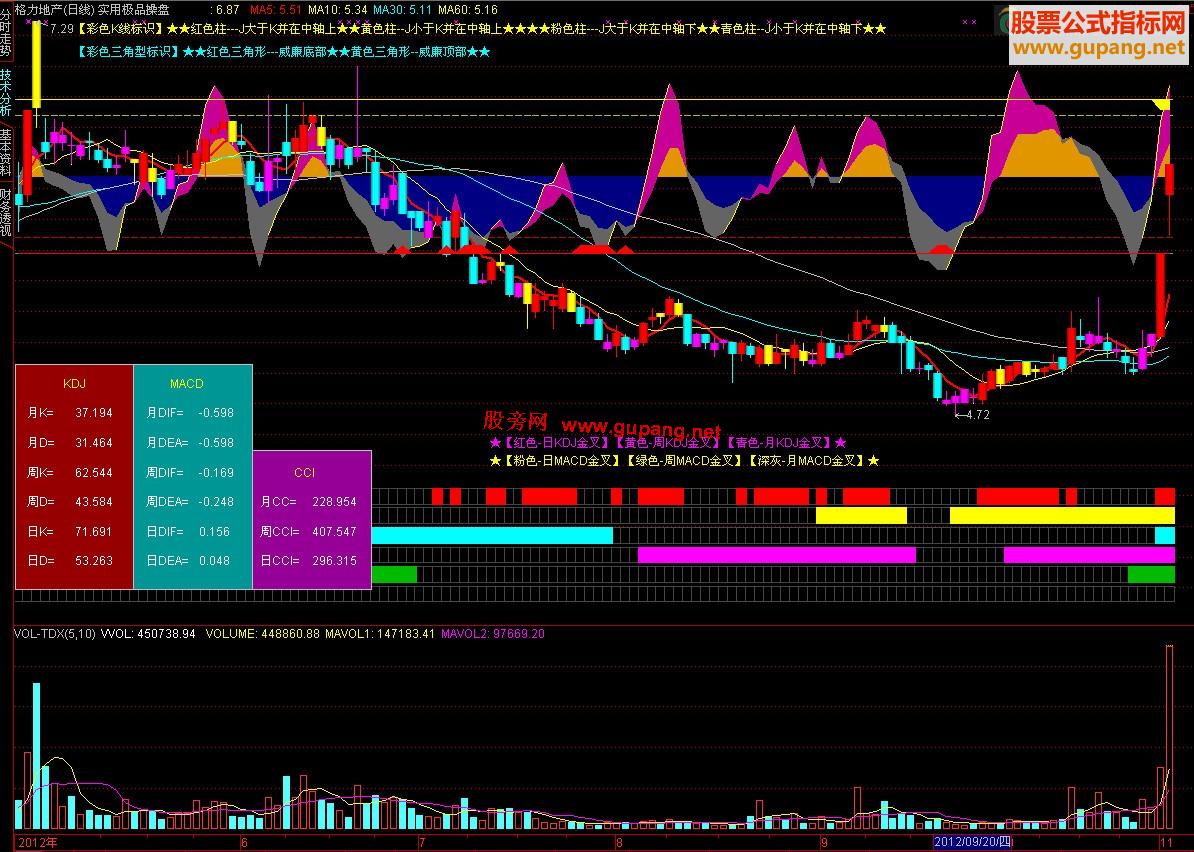Open the 技术分析 sidebar tab
1194x852 pixels.
pyautogui.click(x=6, y=93)
